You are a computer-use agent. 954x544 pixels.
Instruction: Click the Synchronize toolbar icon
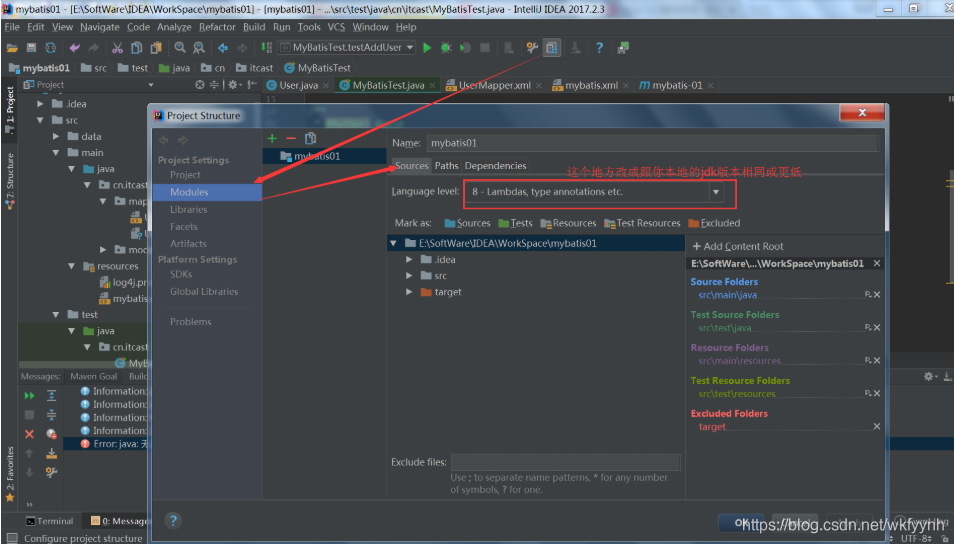tap(51, 47)
